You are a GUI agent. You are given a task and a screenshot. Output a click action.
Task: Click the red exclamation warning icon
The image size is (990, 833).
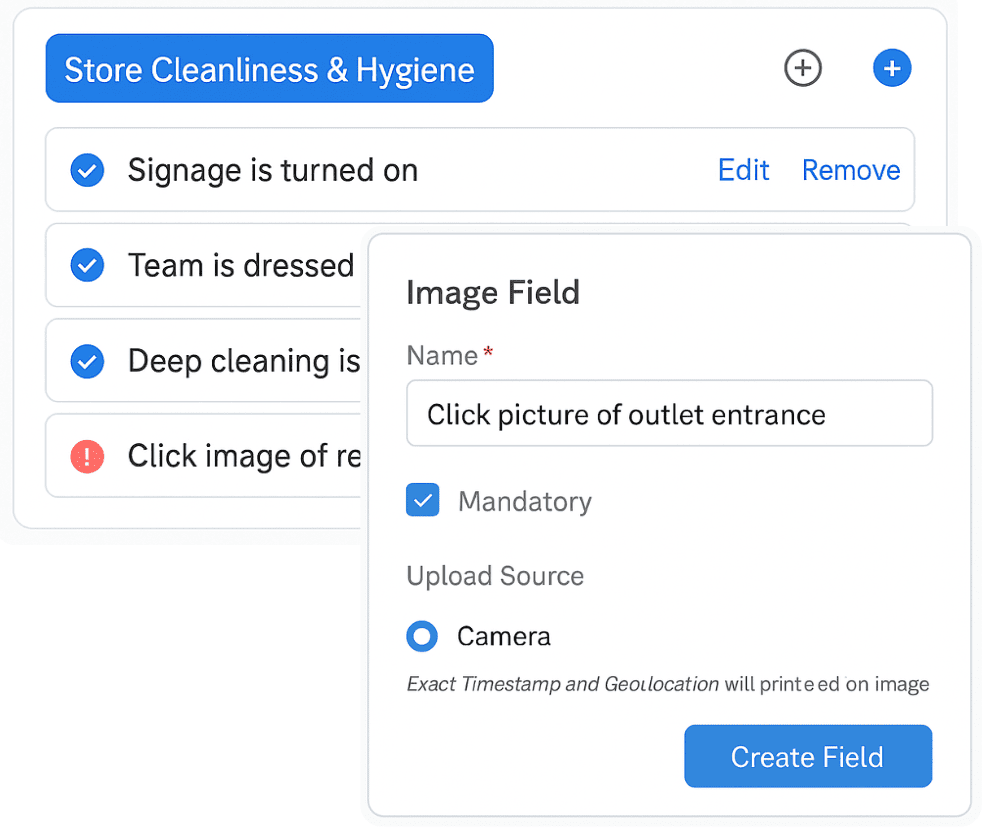click(88, 457)
